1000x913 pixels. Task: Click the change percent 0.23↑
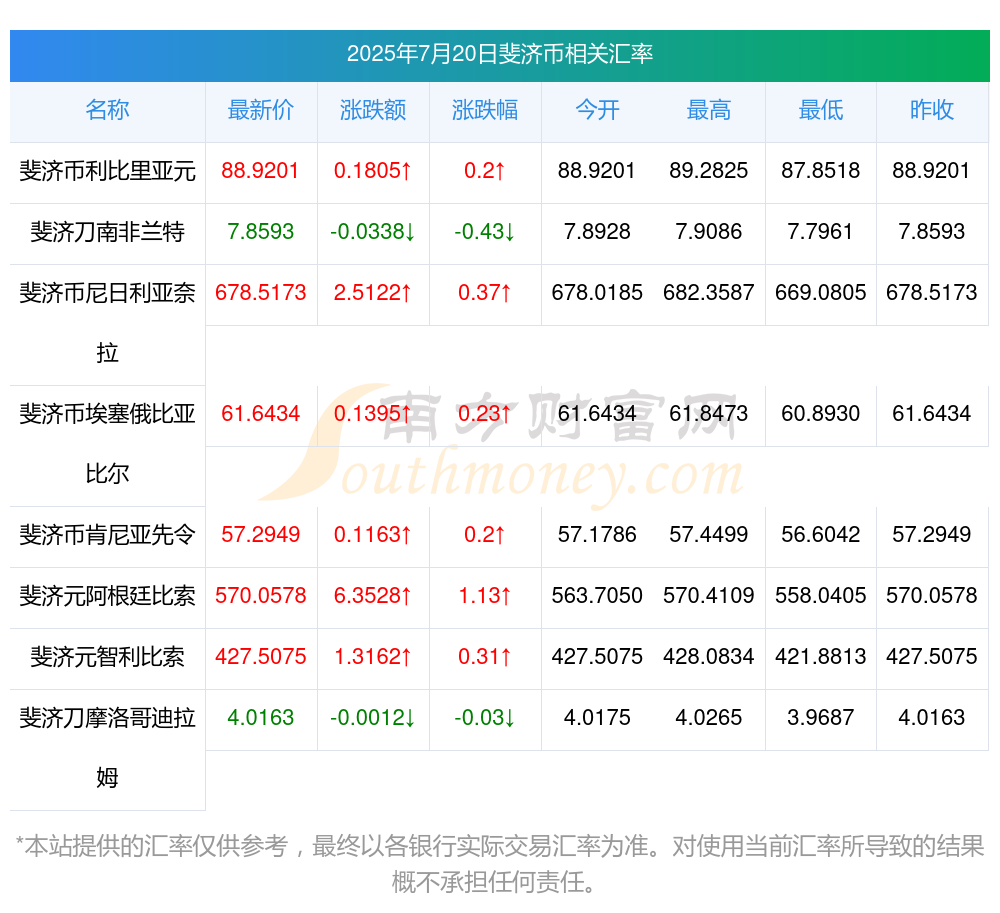coord(485,414)
